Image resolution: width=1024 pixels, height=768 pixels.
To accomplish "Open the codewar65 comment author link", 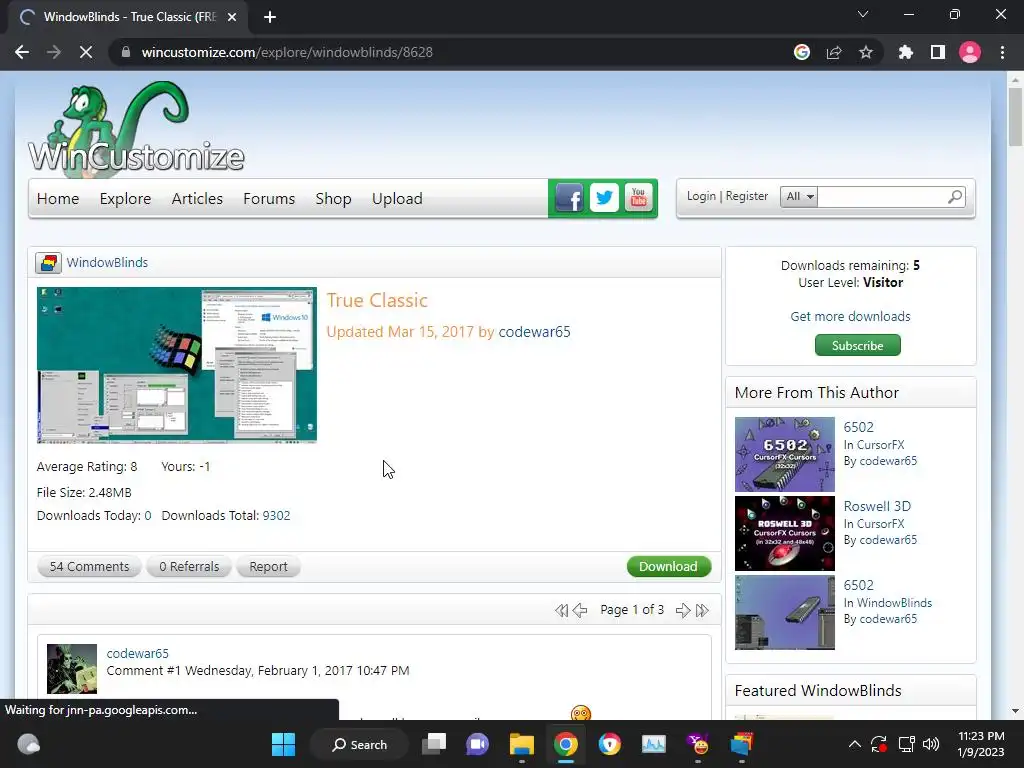I will (137, 653).
